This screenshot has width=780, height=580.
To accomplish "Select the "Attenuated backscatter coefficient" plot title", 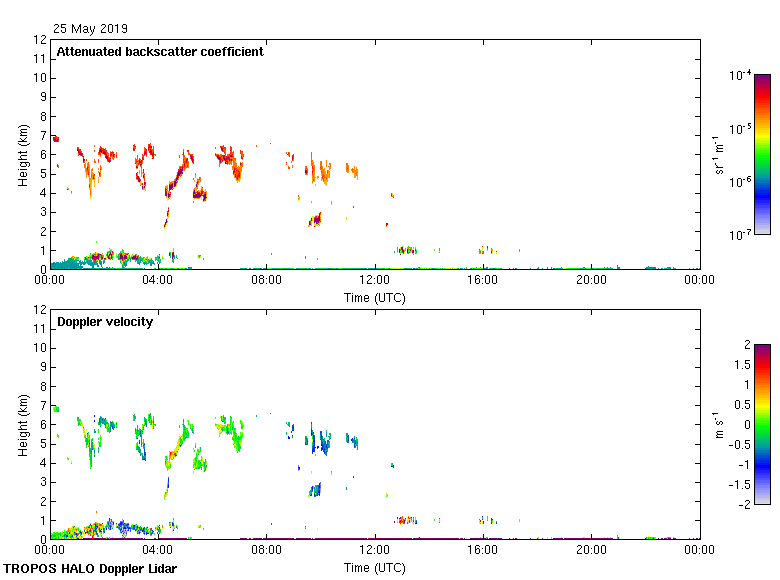I will click(160, 52).
